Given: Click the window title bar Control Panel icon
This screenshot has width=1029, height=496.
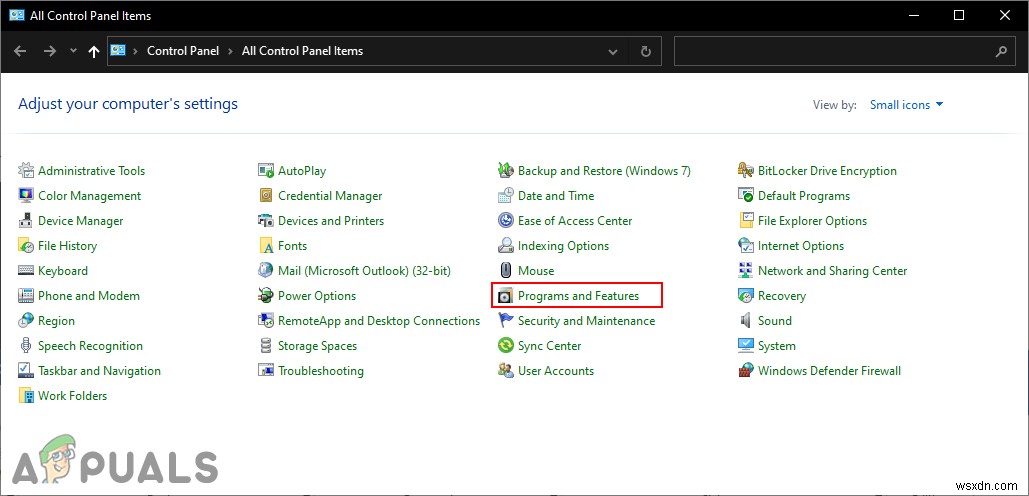Looking at the screenshot, I should pyautogui.click(x=17, y=15).
